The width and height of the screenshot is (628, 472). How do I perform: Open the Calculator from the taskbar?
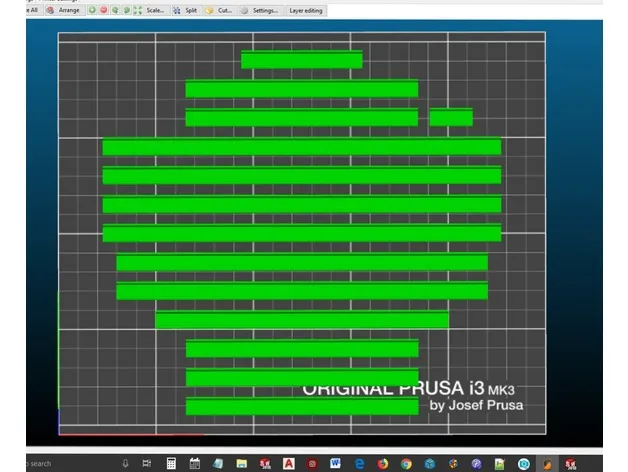(171, 464)
